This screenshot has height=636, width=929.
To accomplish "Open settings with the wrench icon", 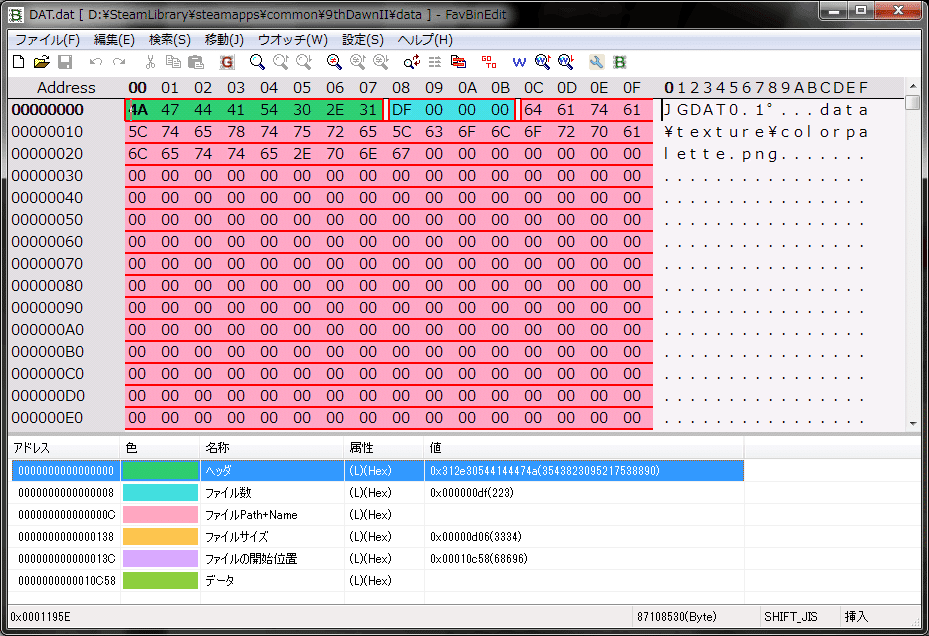I will tap(597, 62).
